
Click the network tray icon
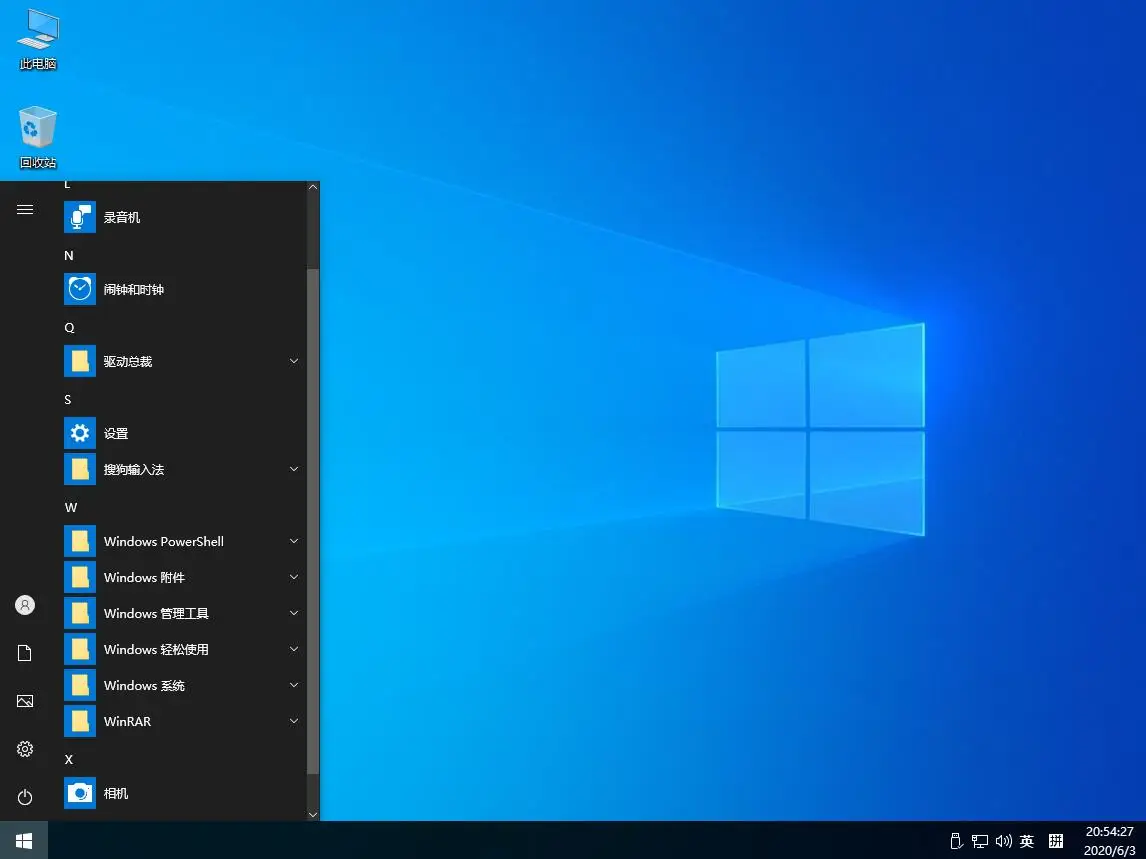(x=979, y=841)
